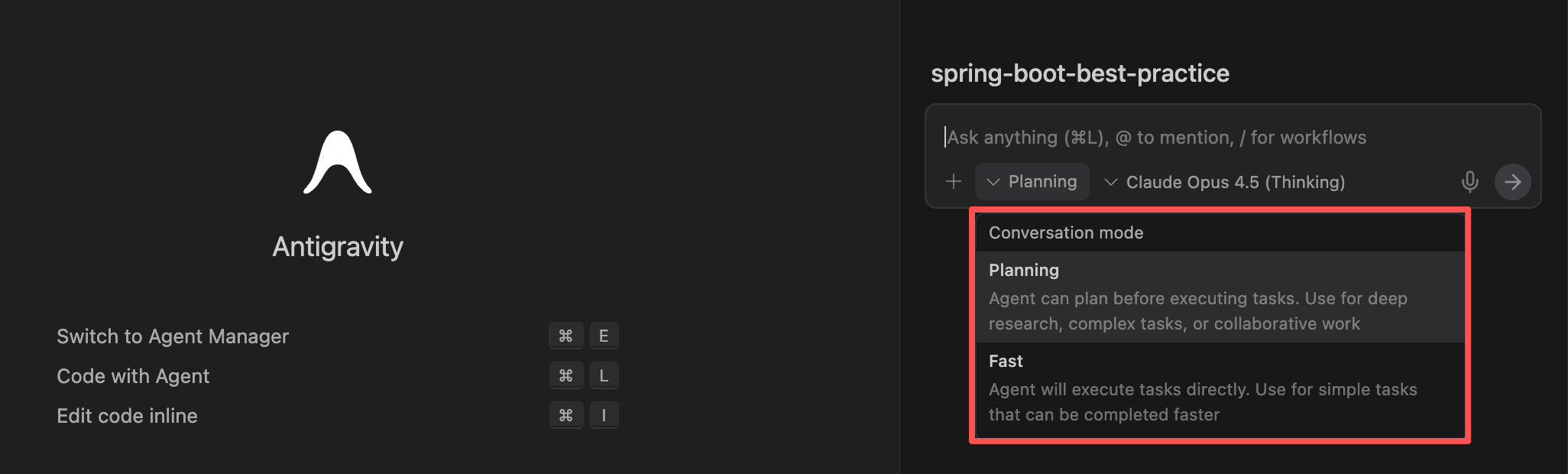The width and height of the screenshot is (1568, 474).
Task: Click the Command key icon beside E
Action: (x=566, y=336)
